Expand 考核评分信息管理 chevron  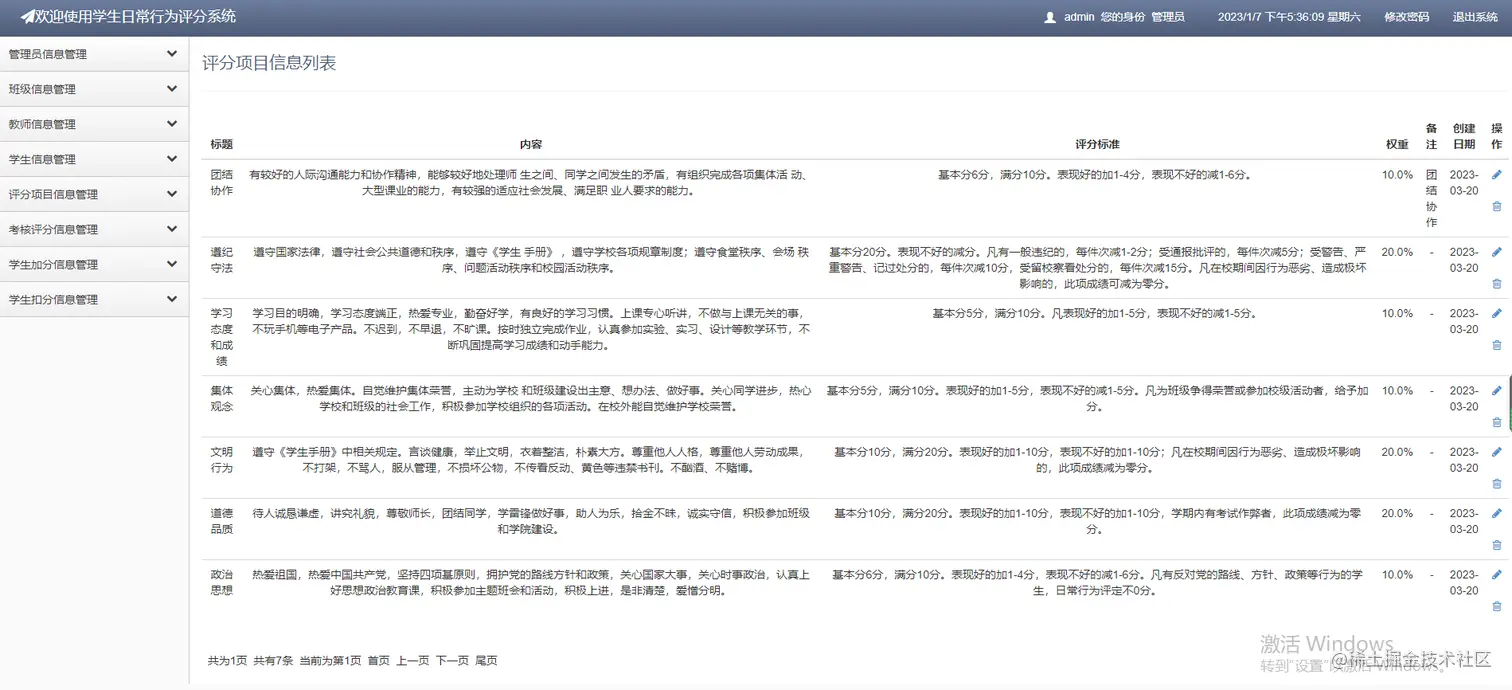click(172, 229)
